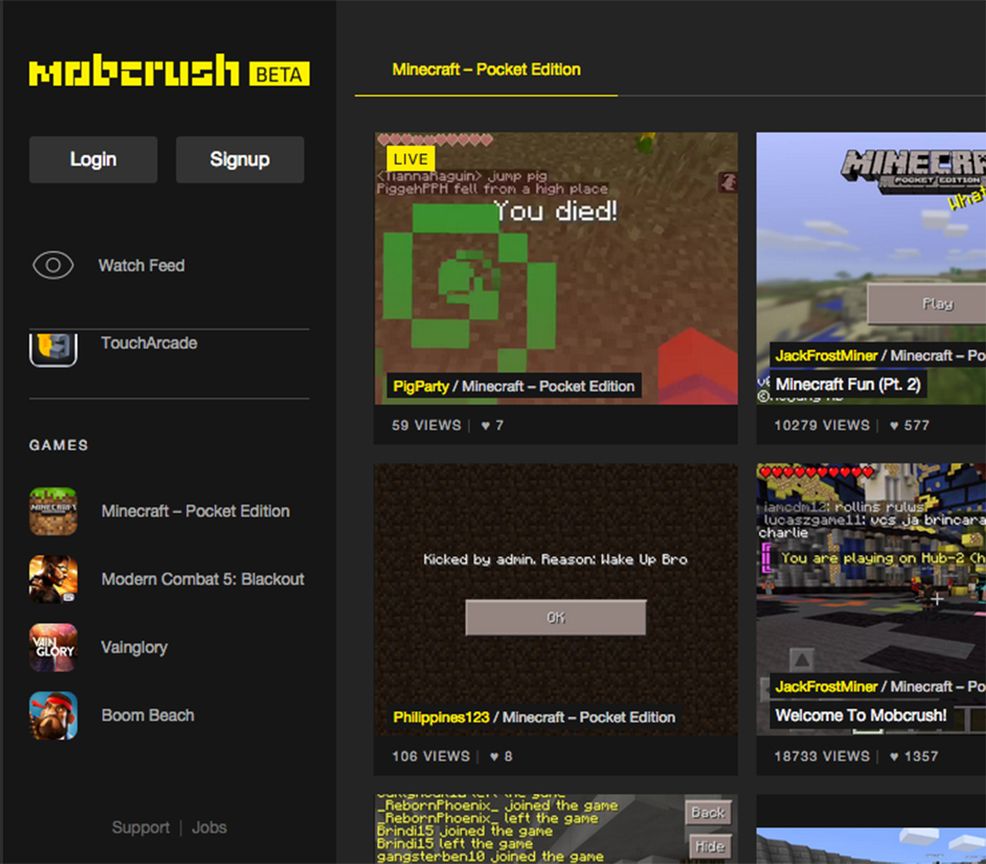Open the Vainglory game page

tap(134, 647)
